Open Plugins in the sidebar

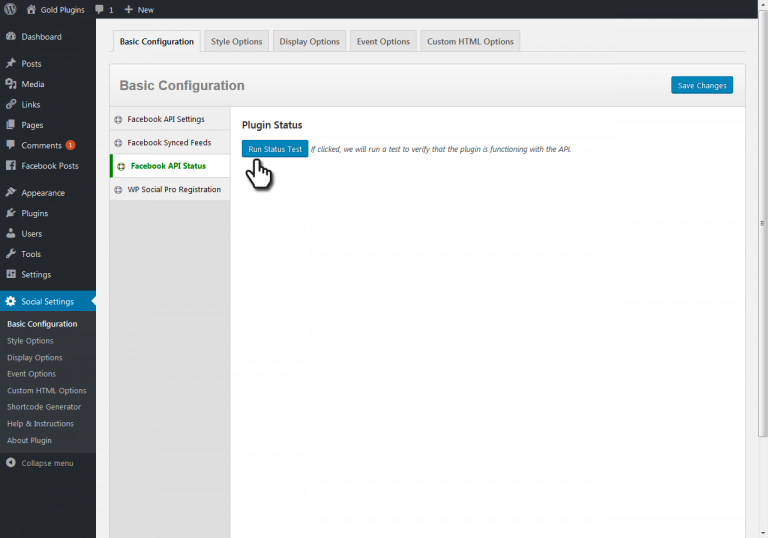tap(34, 213)
